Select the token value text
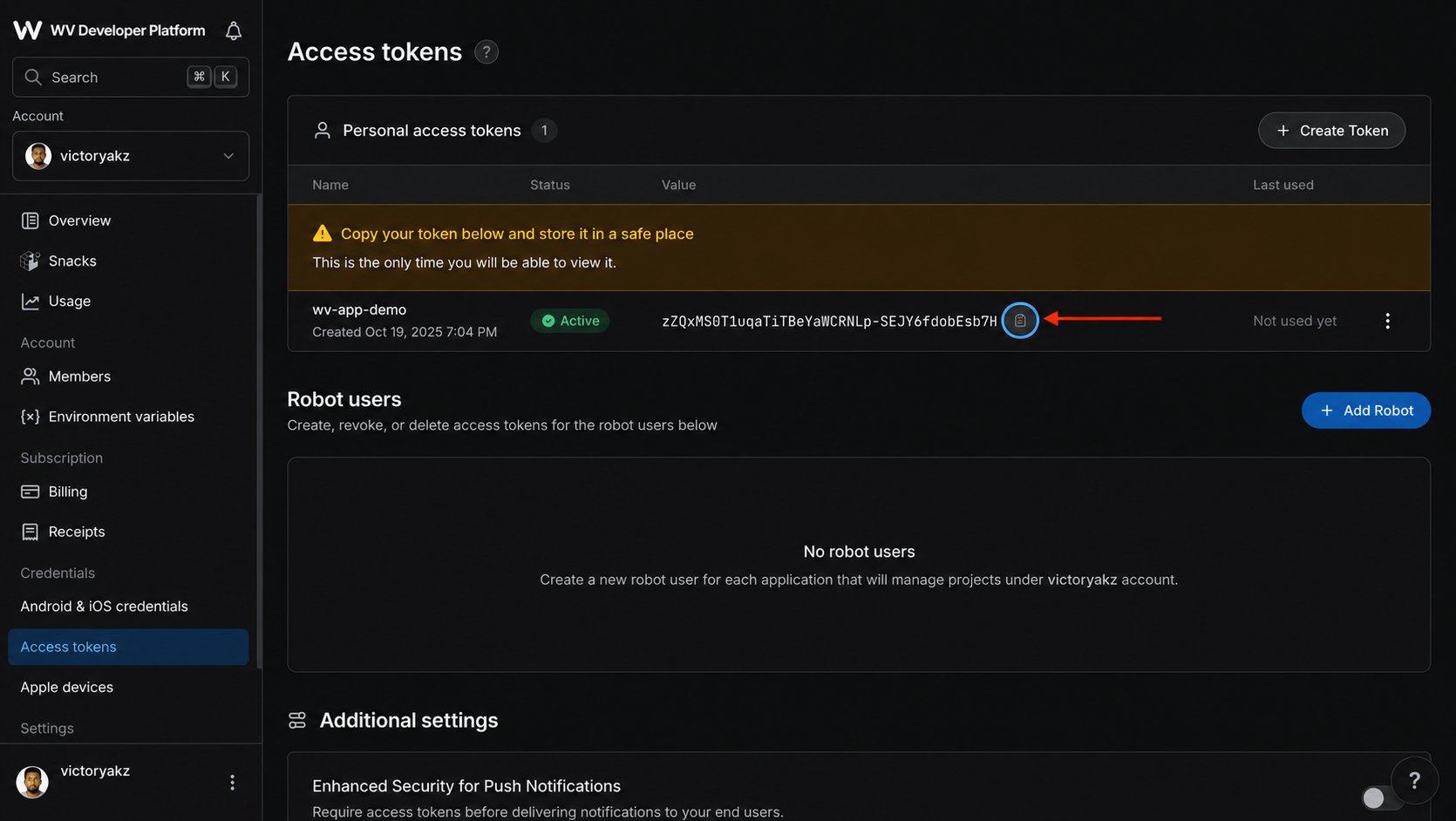The width and height of the screenshot is (1456, 821). coord(829,322)
